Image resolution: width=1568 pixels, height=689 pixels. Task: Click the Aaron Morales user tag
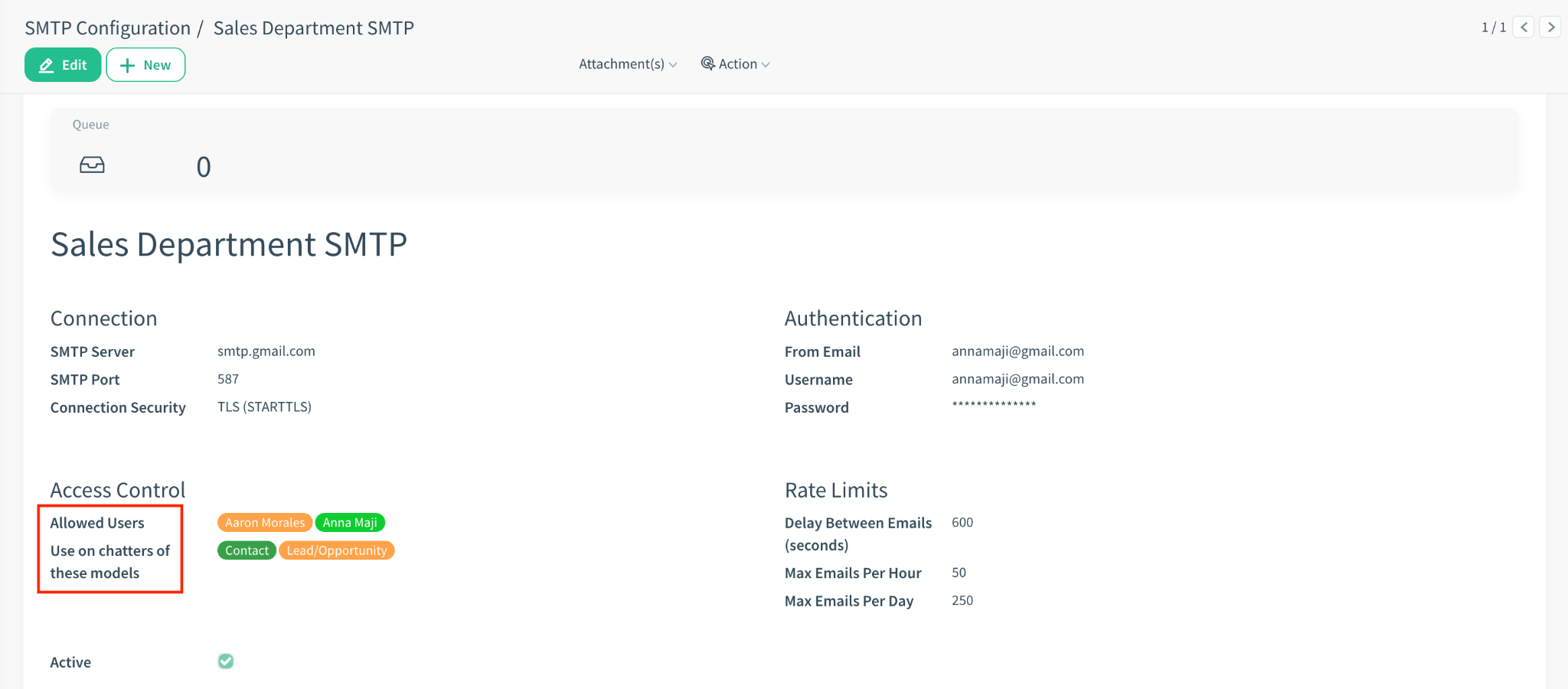[x=264, y=522]
